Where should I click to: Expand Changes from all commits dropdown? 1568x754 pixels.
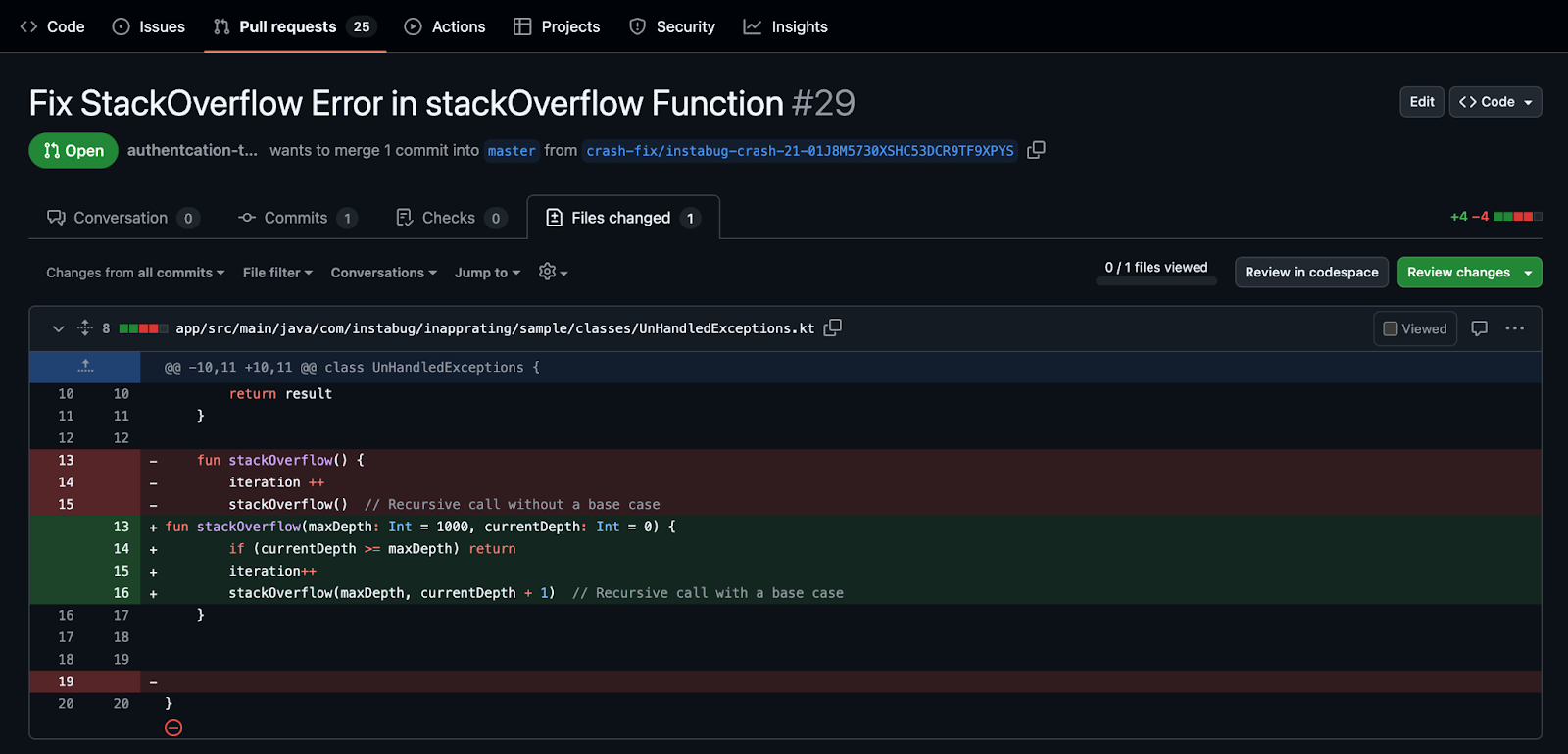pos(135,273)
